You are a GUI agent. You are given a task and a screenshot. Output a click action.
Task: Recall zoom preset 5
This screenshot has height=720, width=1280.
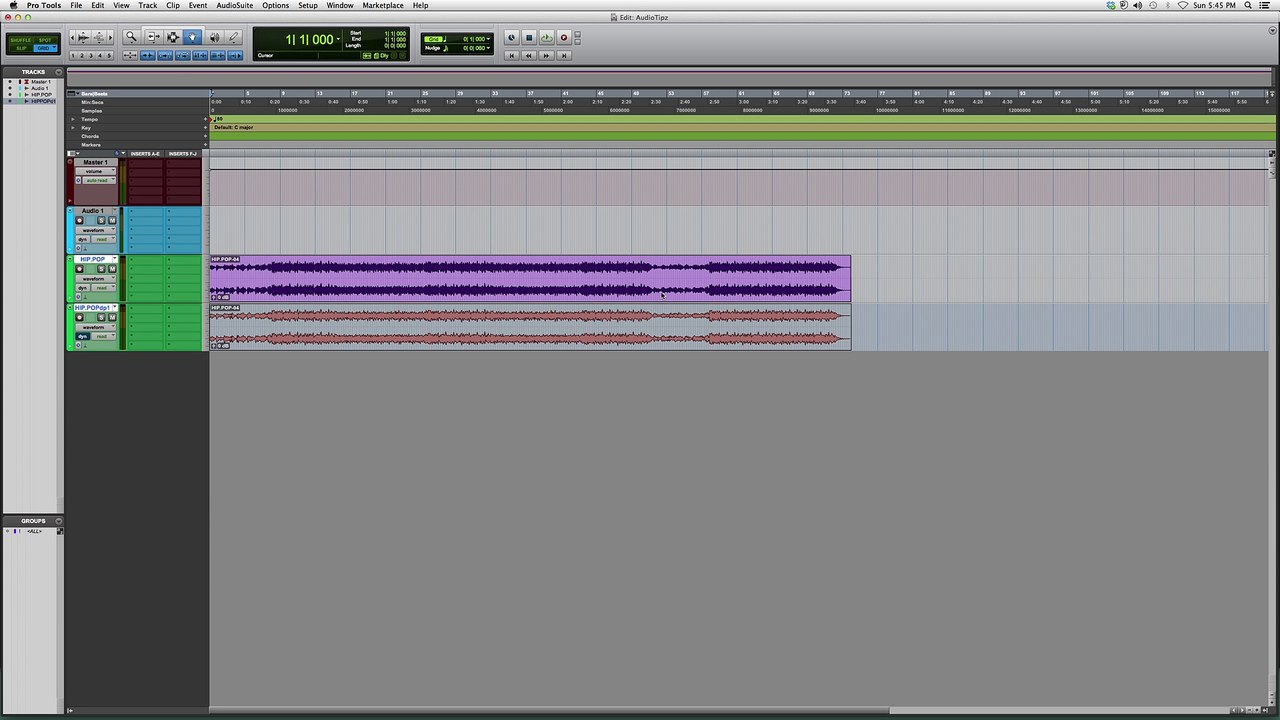(109, 55)
